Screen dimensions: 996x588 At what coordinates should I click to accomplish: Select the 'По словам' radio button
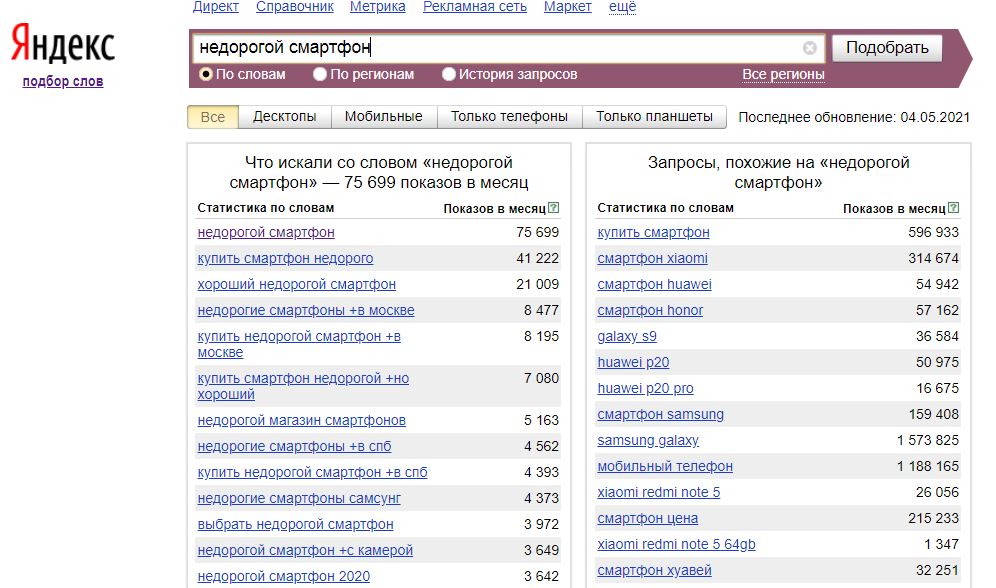[206, 74]
